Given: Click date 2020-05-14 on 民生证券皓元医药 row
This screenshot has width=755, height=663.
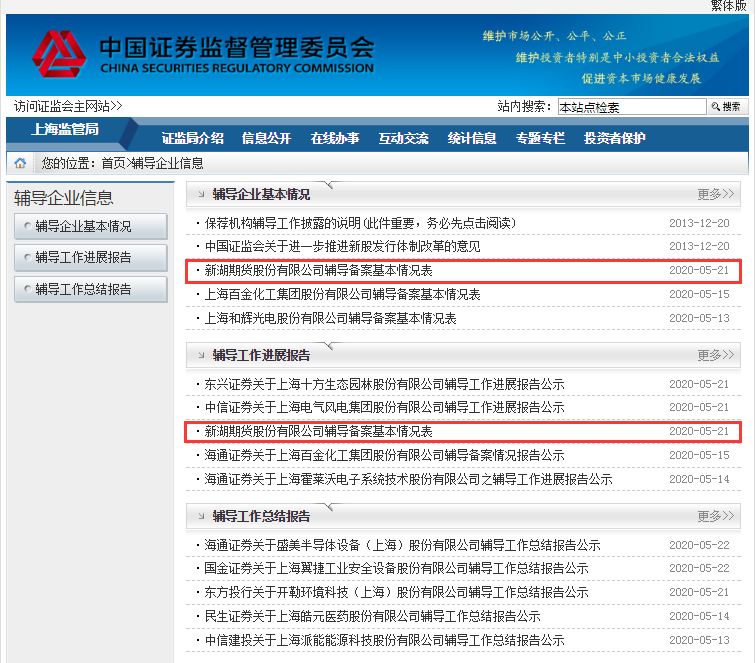Looking at the screenshot, I should point(699,616).
